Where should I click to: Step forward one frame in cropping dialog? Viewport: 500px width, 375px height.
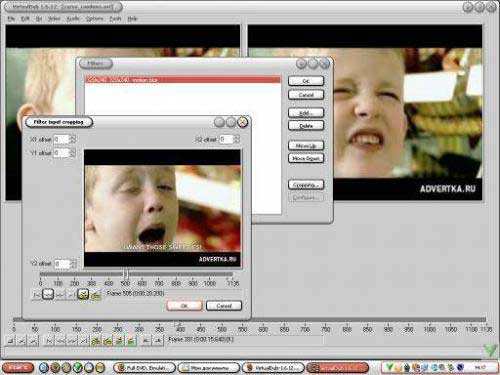click(60, 295)
